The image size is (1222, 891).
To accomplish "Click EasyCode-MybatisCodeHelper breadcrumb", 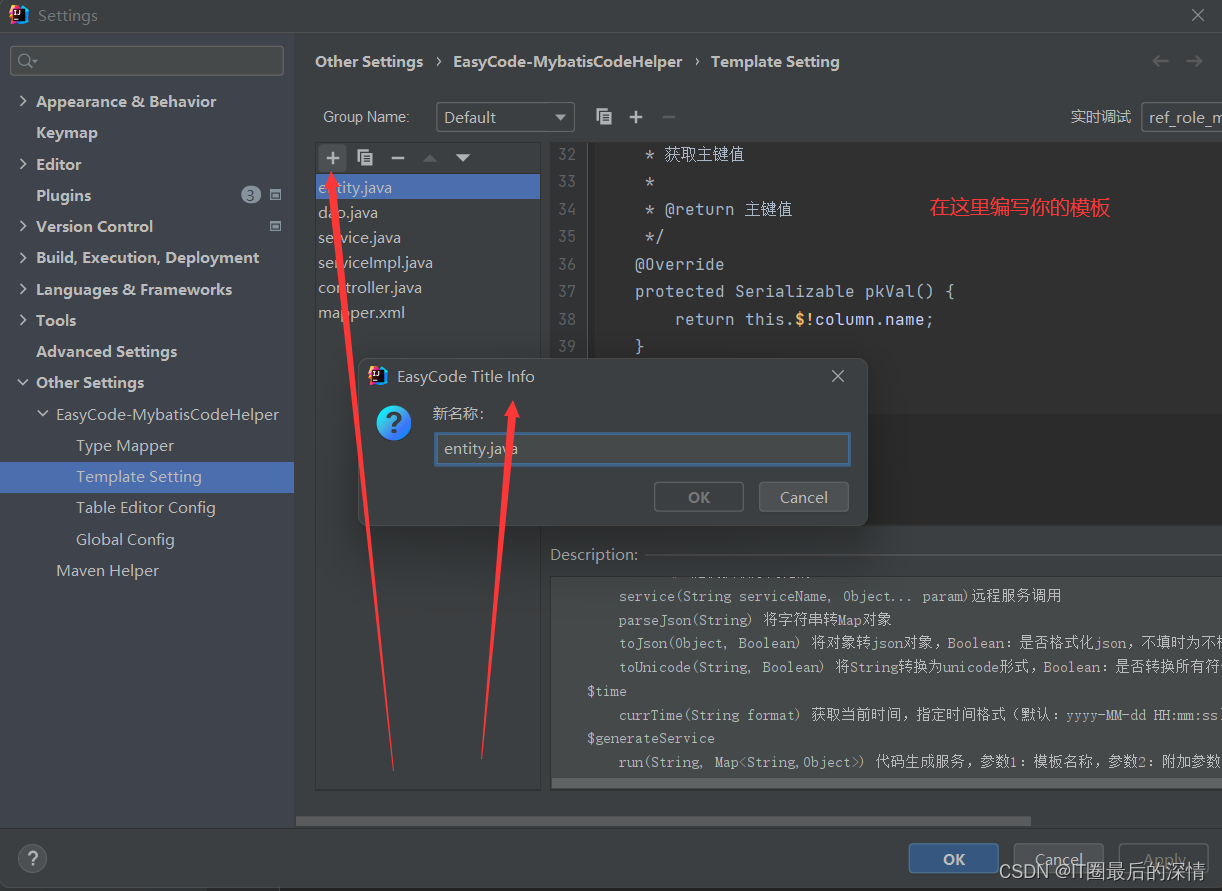I will [x=568, y=61].
